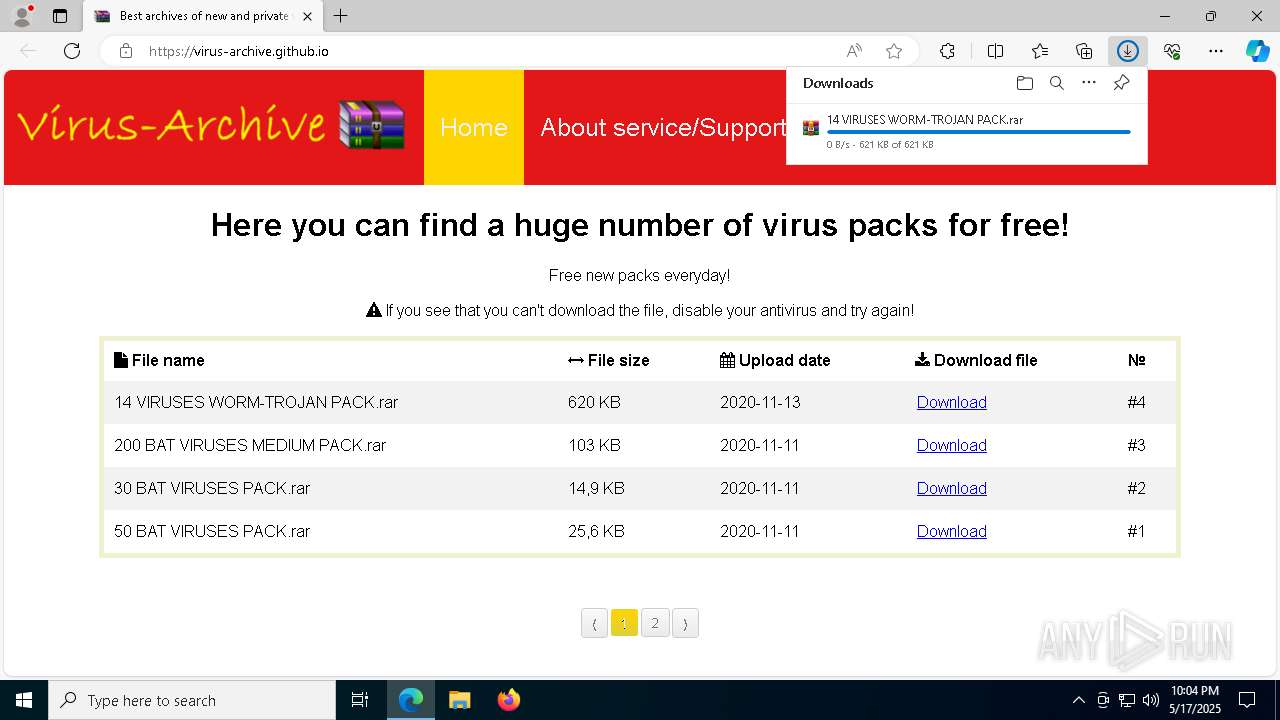Select the Home navigation tab
The height and width of the screenshot is (720, 1280).
coord(474,127)
